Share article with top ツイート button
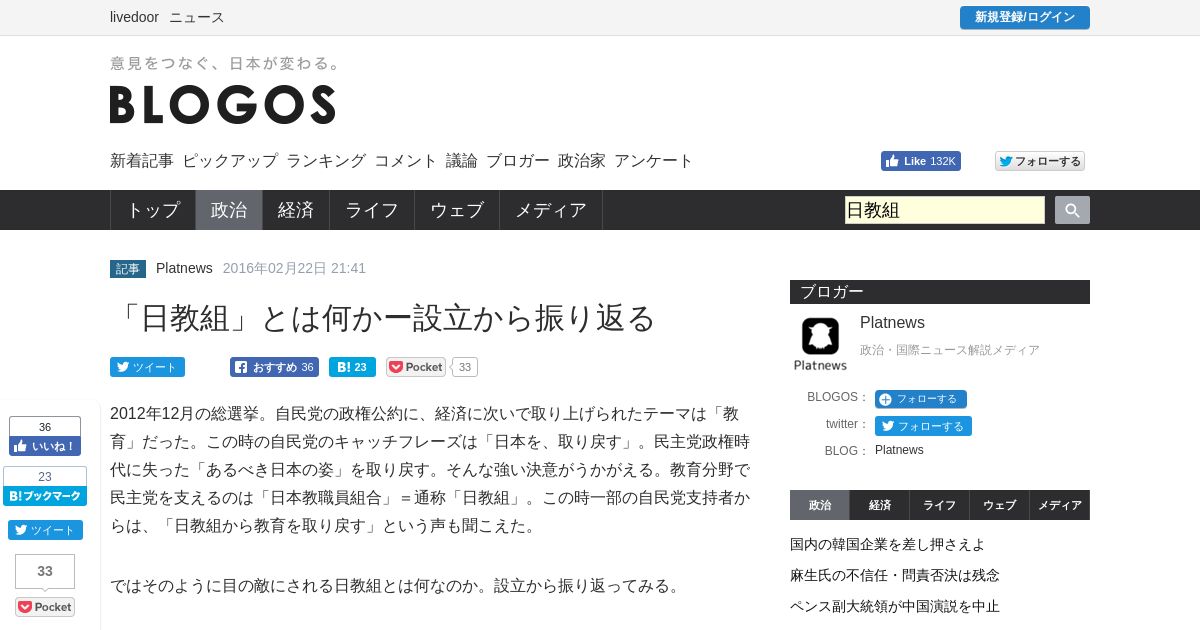This screenshot has width=1200, height=630. tap(147, 367)
